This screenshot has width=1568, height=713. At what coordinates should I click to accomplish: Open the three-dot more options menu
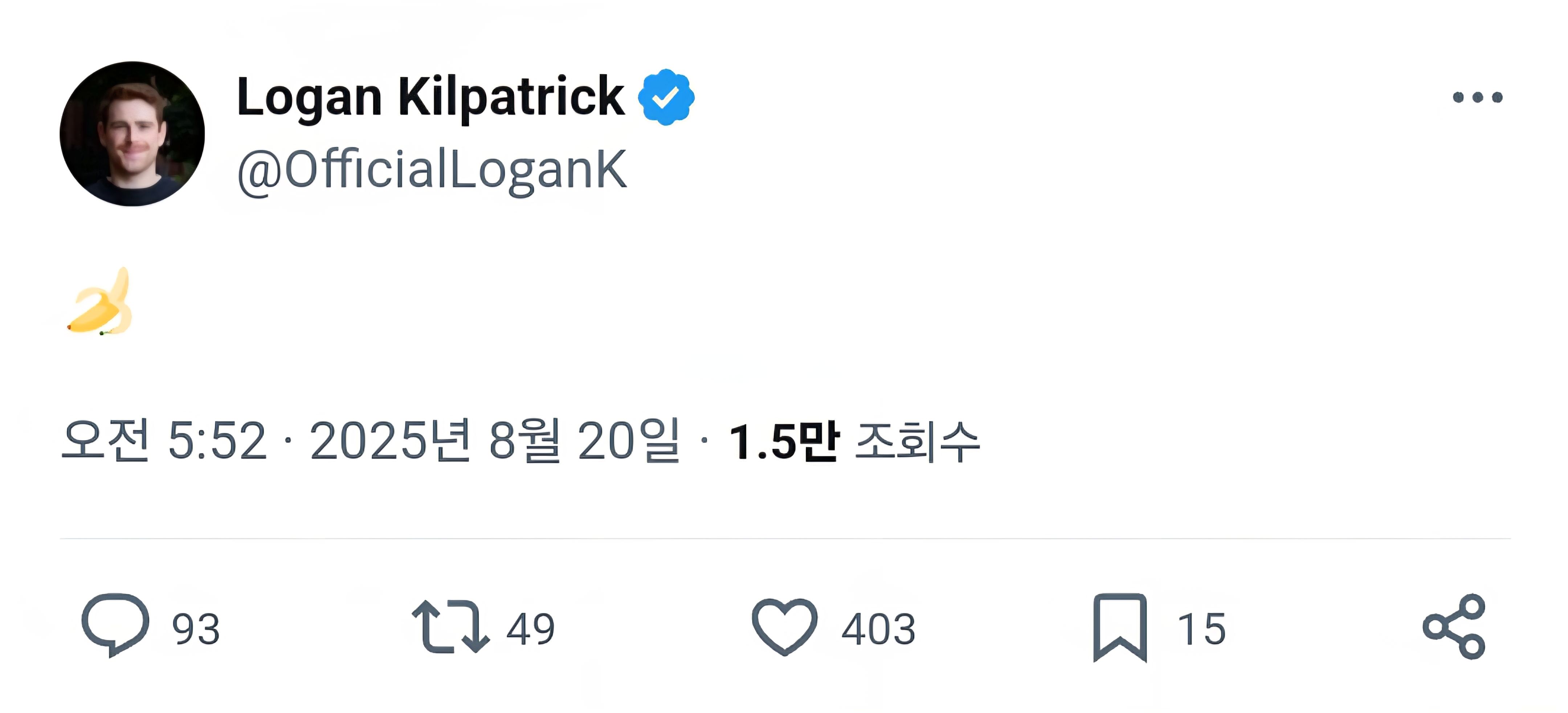click(x=1477, y=97)
